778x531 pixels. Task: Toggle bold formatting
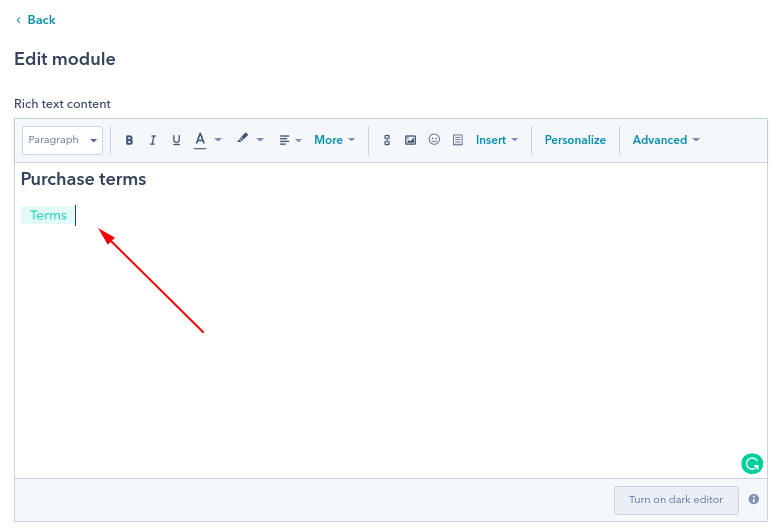click(x=129, y=141)
